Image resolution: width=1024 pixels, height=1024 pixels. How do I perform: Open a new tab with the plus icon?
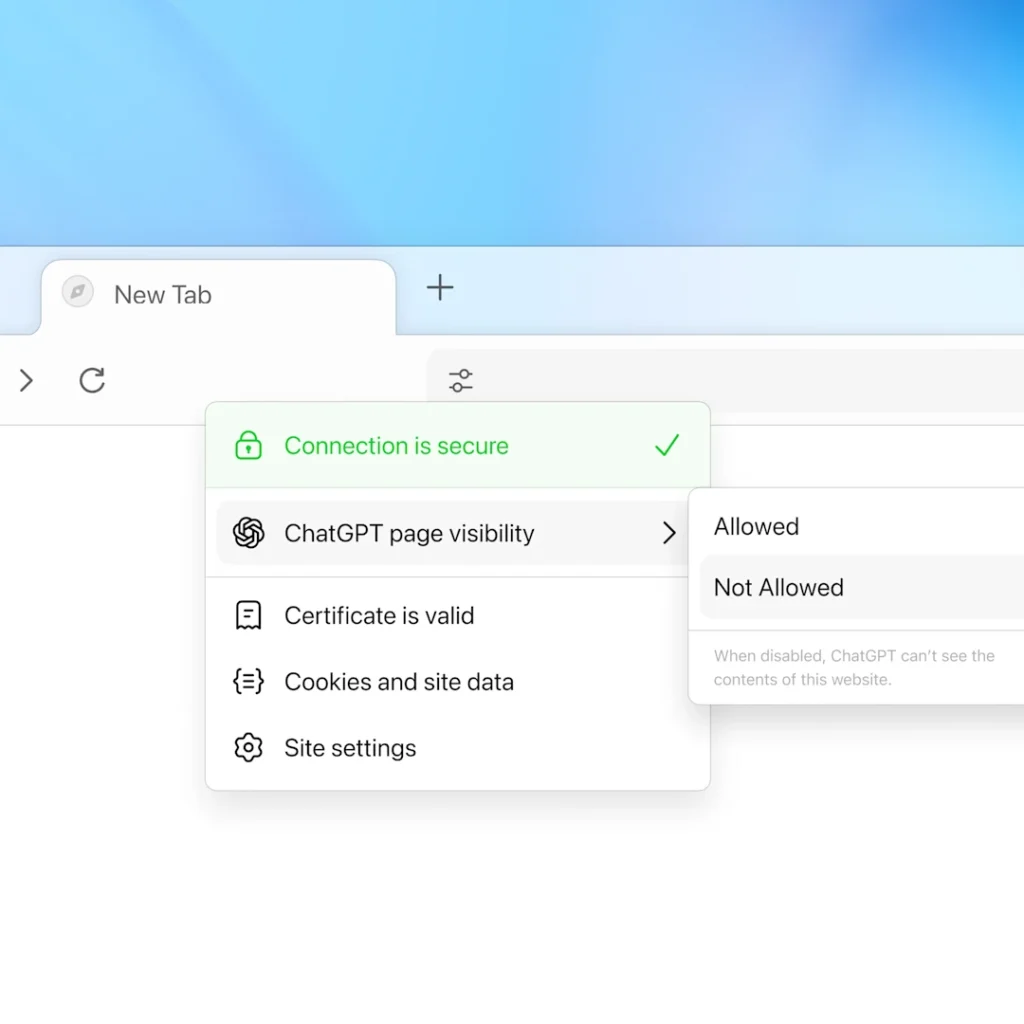pos(440,287)
